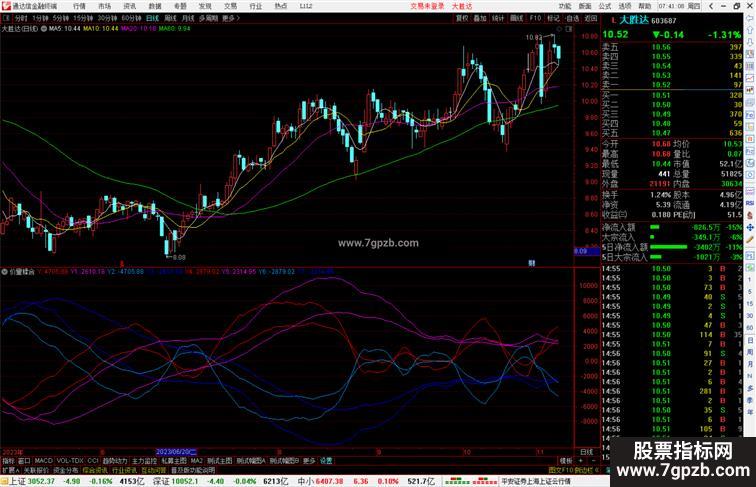Open the 热点 menu
Screen dimensions: 756x487
tap(281, 6)
